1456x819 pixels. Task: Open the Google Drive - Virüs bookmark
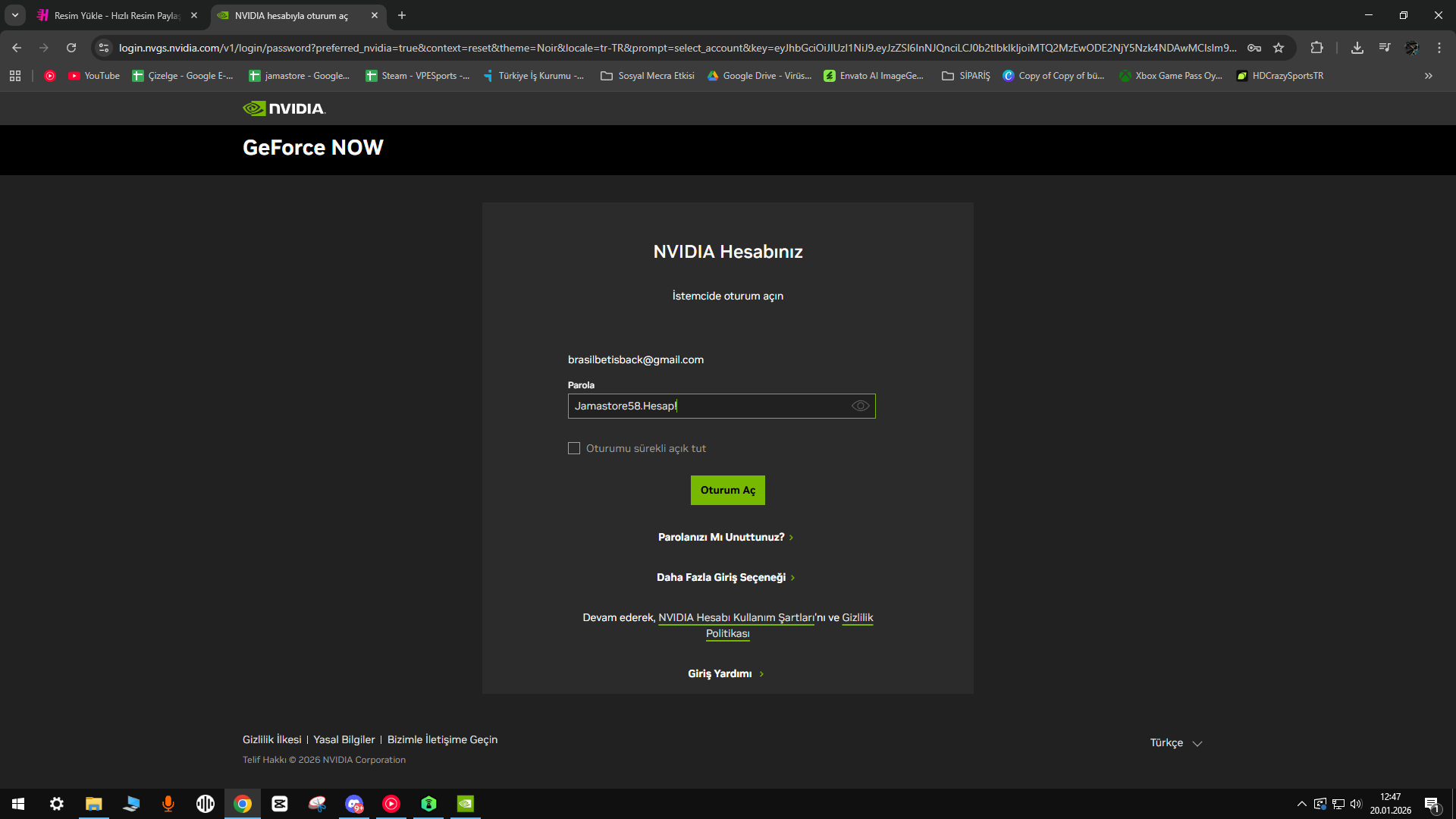click(760, 76)
